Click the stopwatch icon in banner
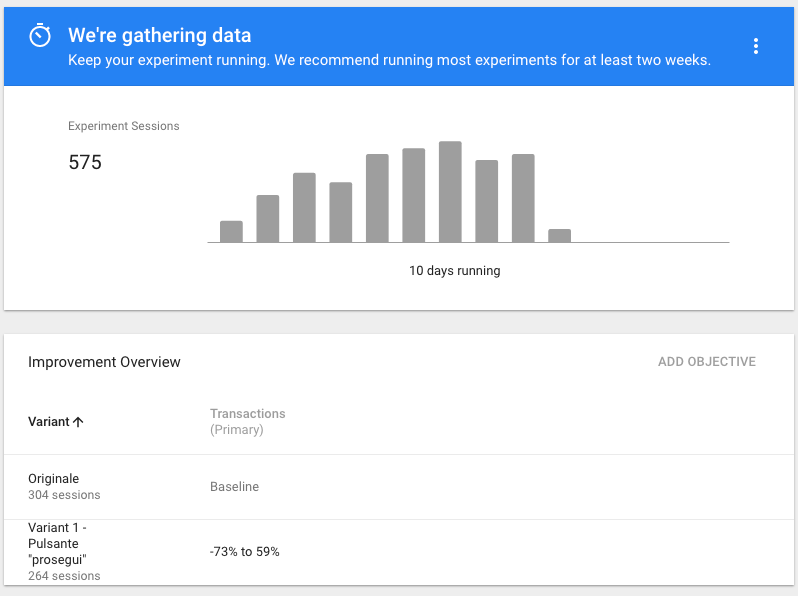The image size is (798, 596). pyautogui.click(x=40, y=36)
